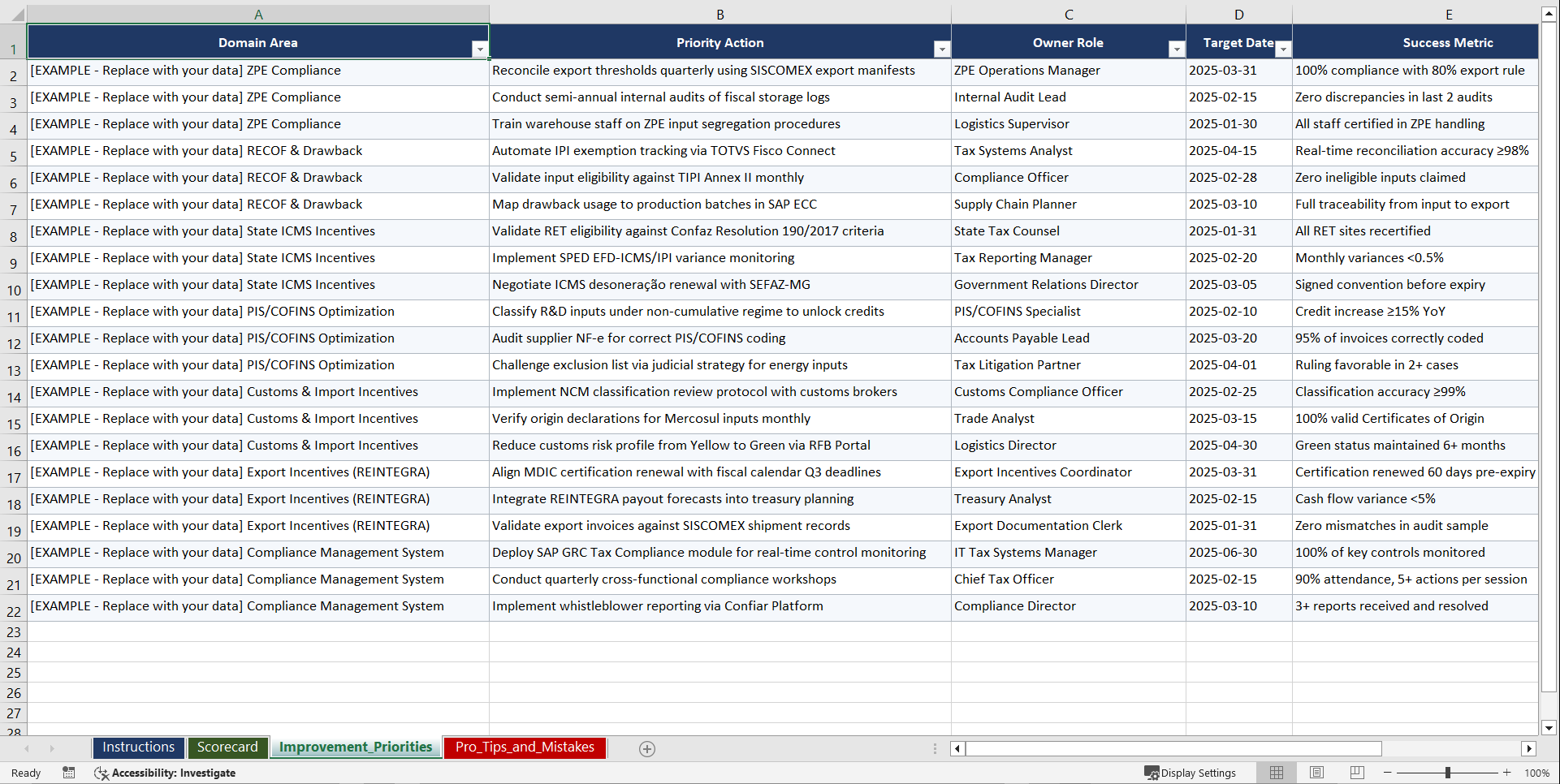Toggle Owner Role column filter

1176,49
